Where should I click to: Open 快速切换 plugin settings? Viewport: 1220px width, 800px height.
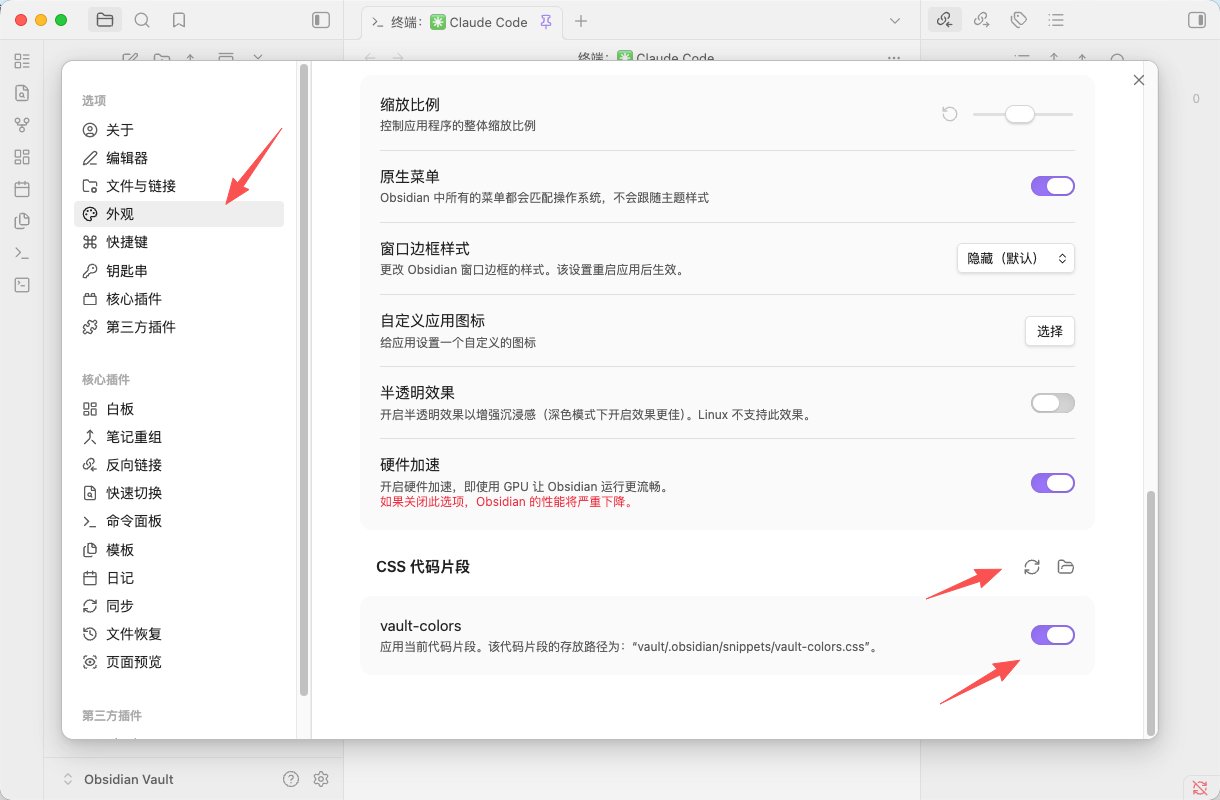[179, 493]
